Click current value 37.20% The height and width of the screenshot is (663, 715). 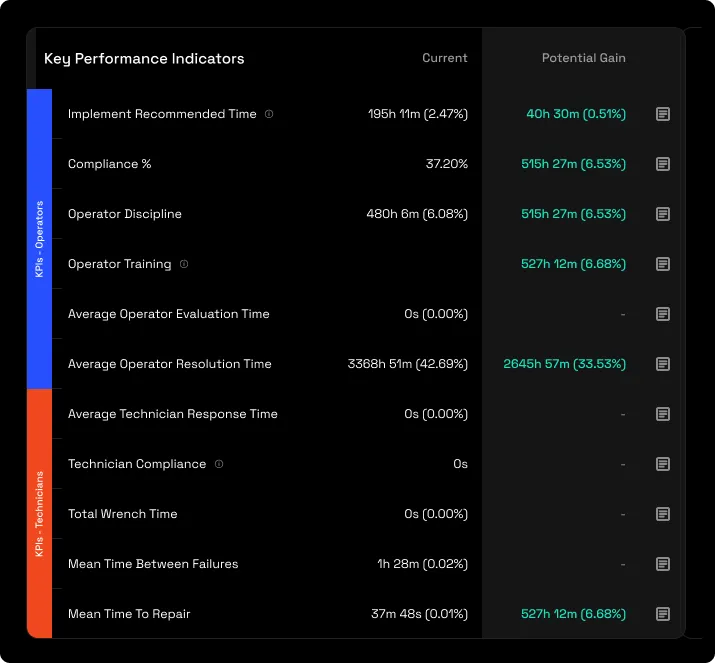[x=446, y=164]
